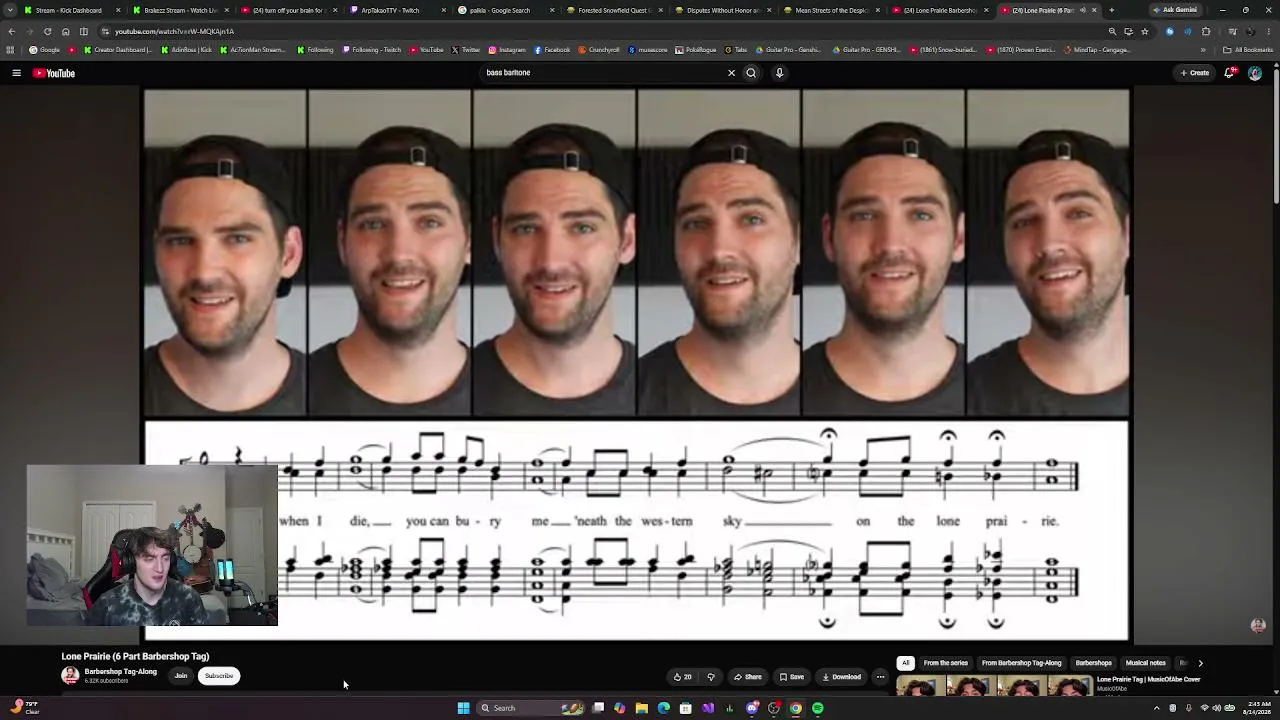The image size is (1280, 720).
Task: Open File Explorer from the taskbar
Action: point(642,708)
